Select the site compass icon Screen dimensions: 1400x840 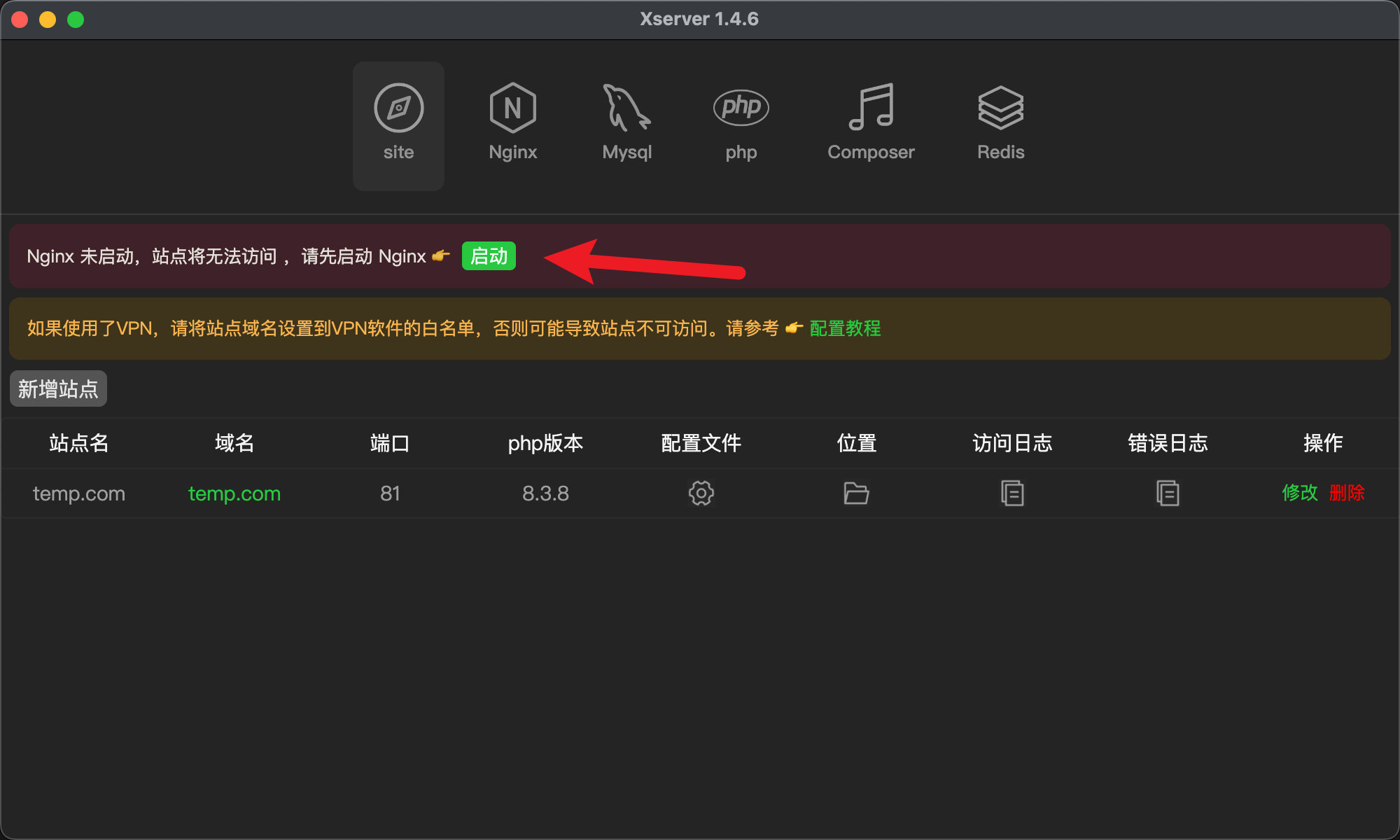pyautogui.click(x=398, y=108)
